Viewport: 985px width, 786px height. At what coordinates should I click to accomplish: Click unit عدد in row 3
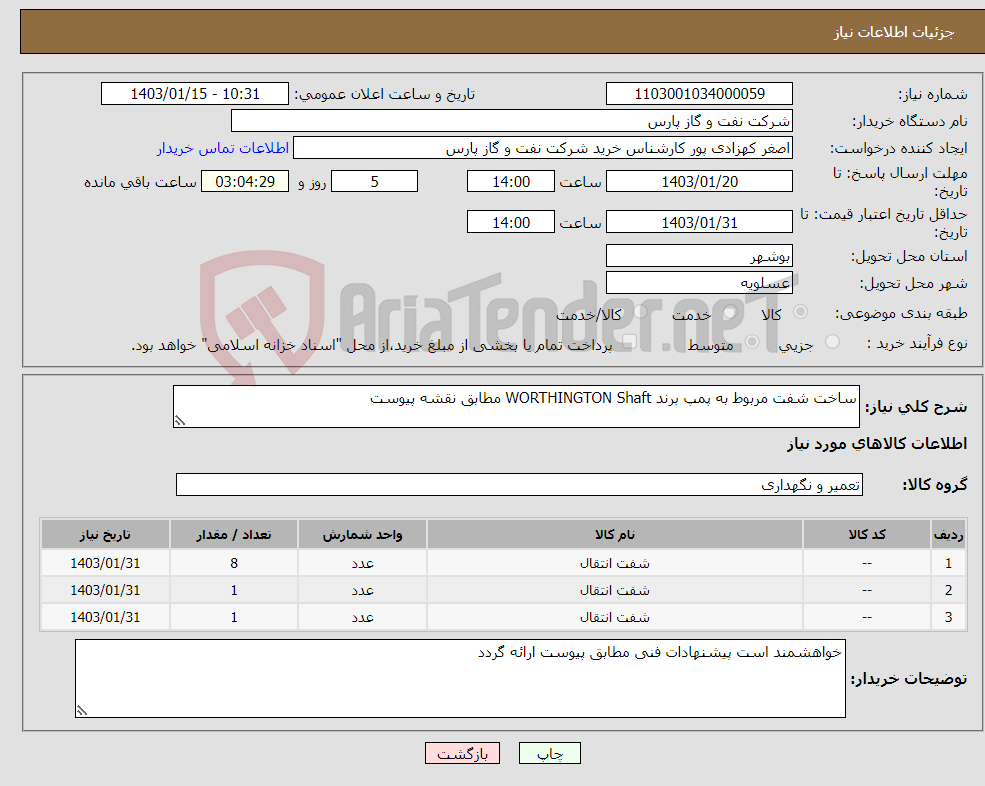click(x=362, y=617)
